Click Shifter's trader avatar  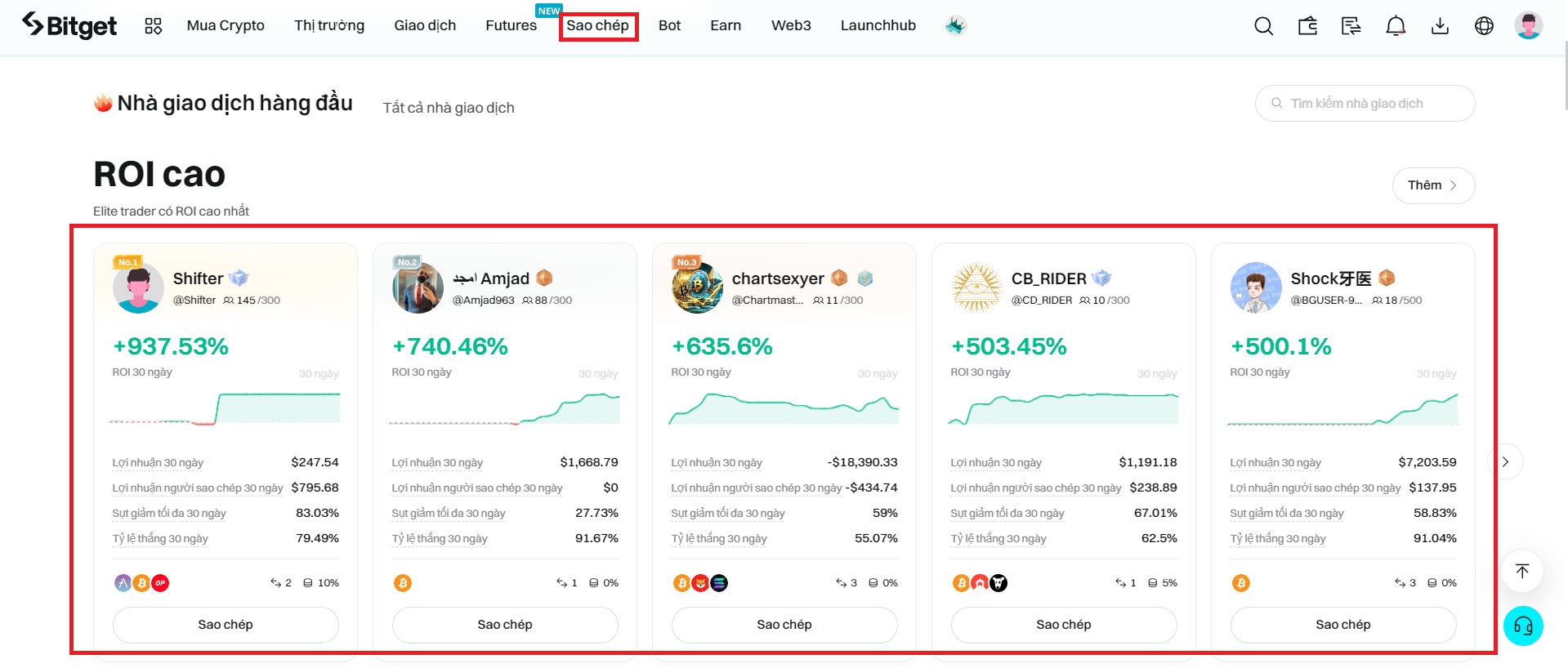[138, 288]
